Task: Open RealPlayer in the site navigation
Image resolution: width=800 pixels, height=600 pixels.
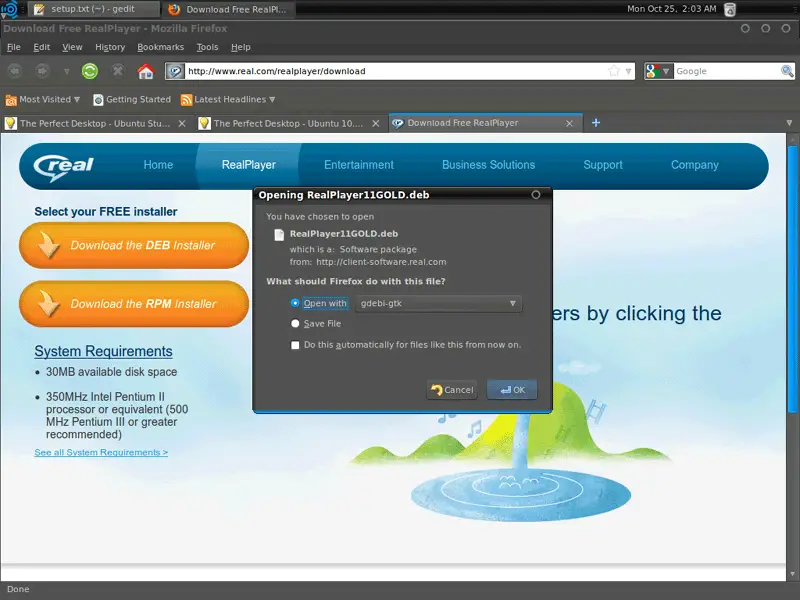Action: (x=248, y=165)
